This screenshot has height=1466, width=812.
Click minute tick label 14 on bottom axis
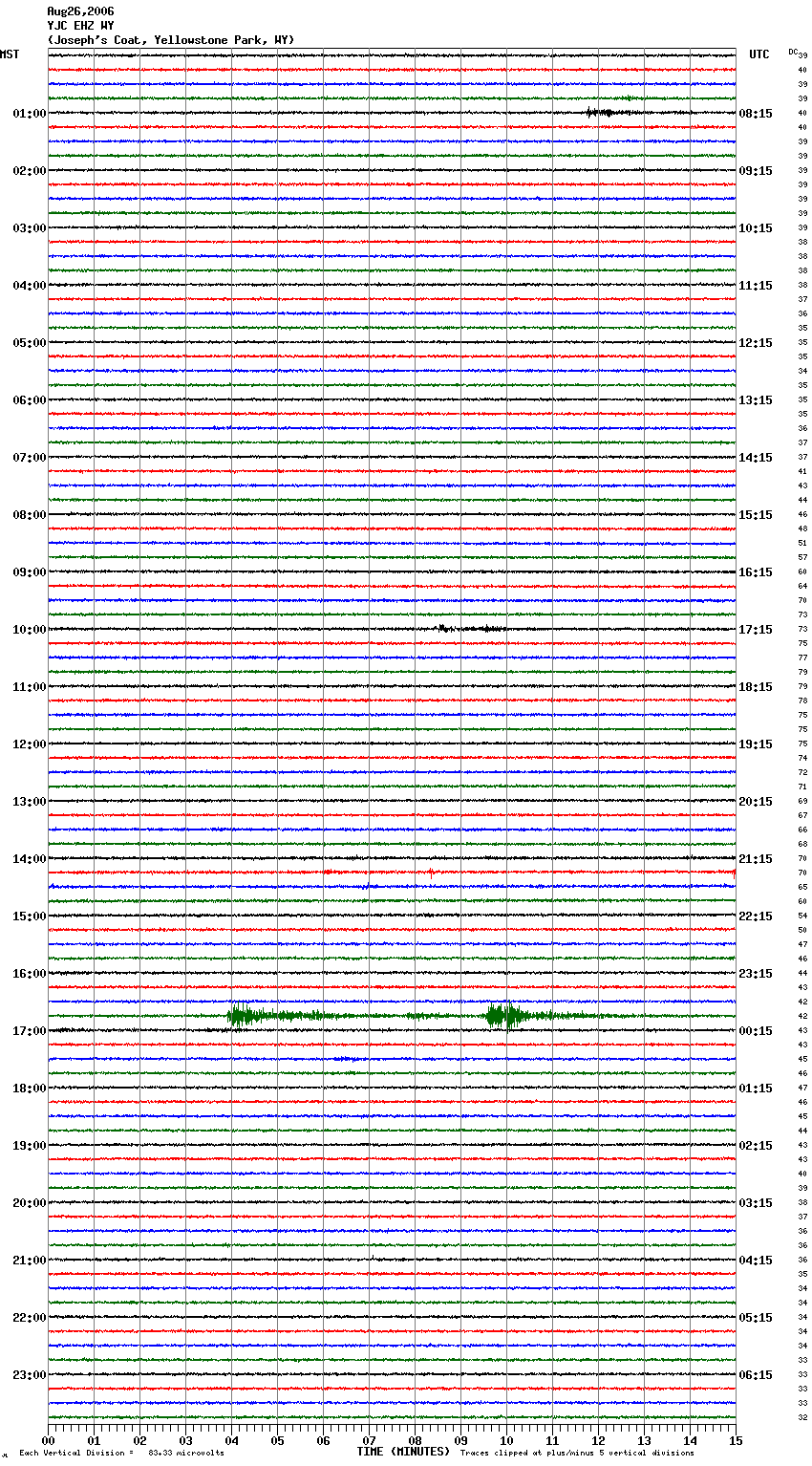(x=690, y=1440)
